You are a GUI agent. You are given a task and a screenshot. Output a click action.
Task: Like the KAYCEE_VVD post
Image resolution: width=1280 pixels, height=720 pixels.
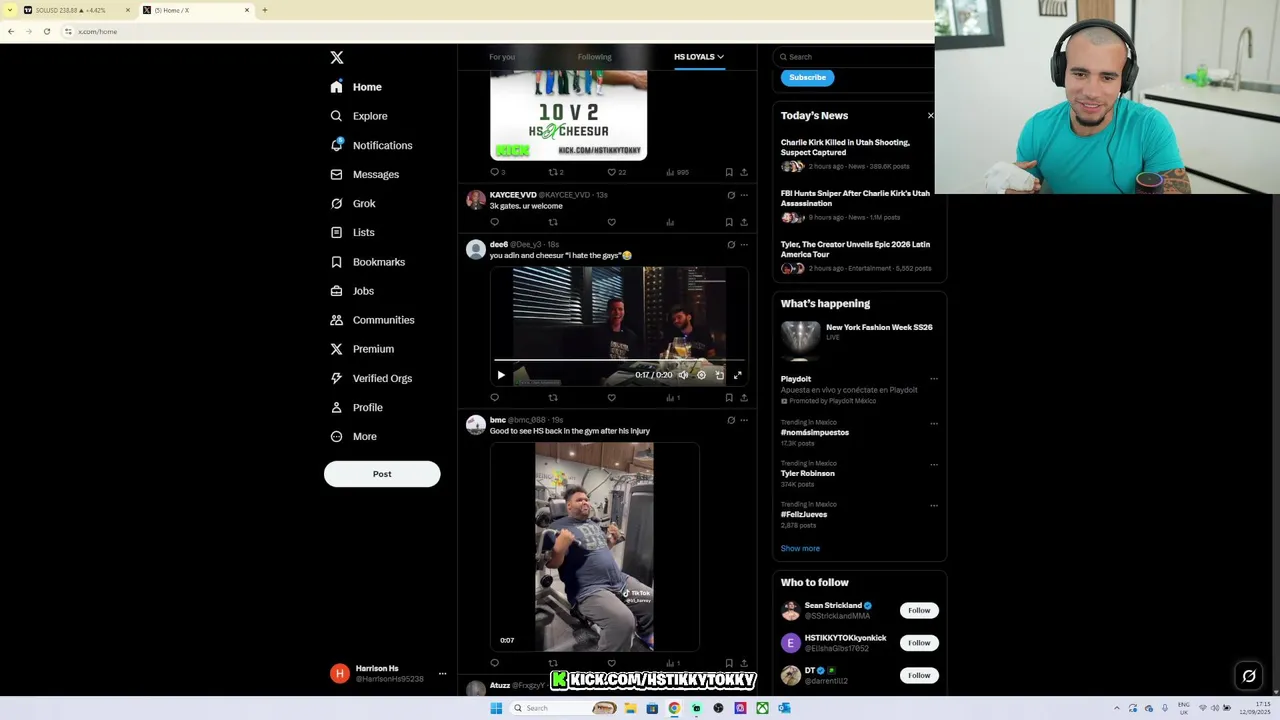(611, 222)
